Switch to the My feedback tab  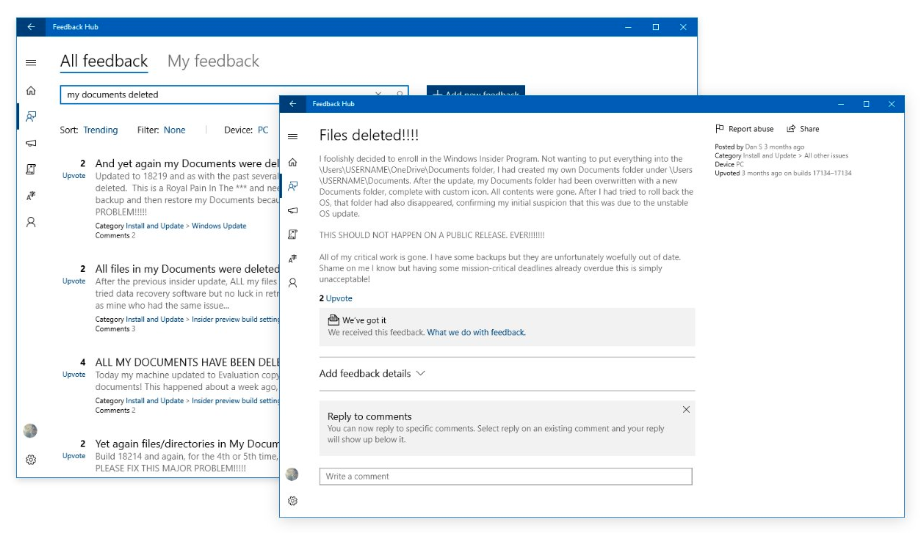(213, 61)
